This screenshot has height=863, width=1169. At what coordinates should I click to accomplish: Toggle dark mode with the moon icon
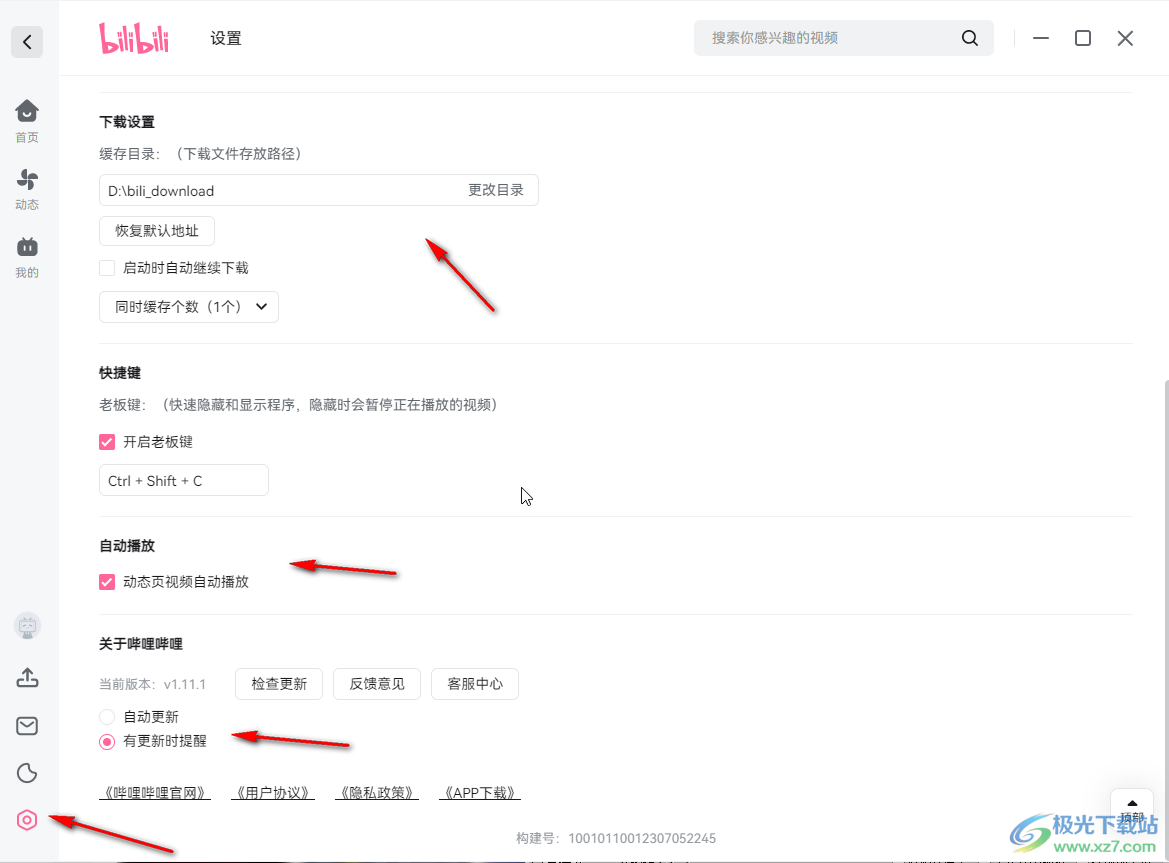click(26, 772)
